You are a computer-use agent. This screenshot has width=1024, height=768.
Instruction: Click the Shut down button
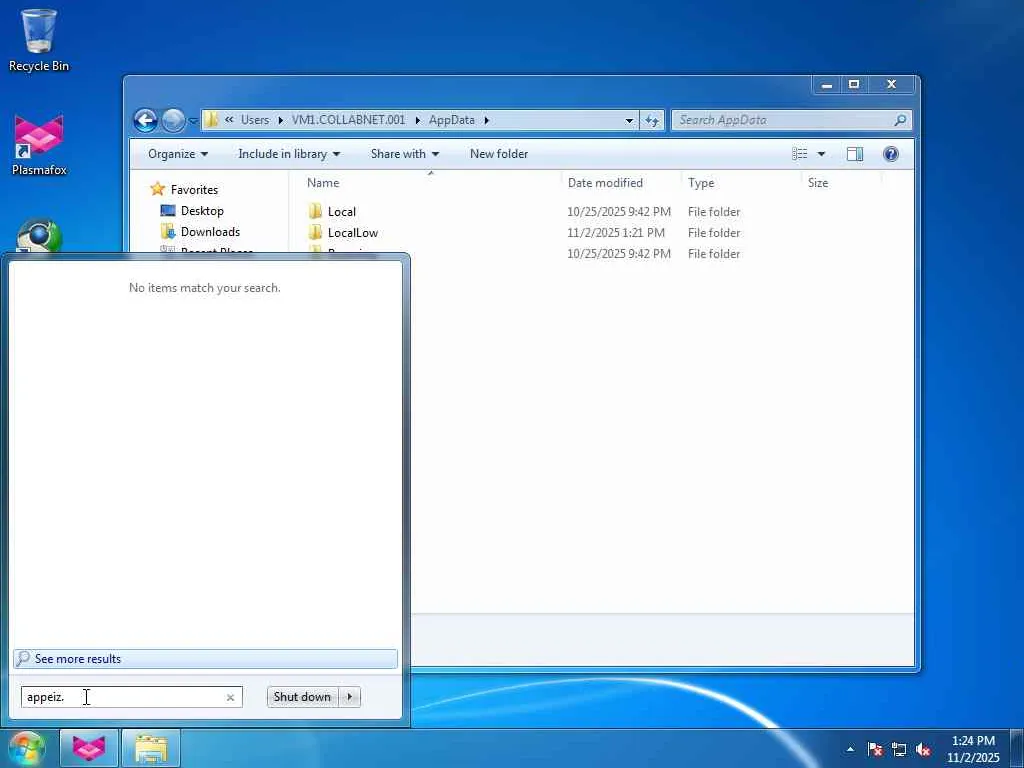(302, 697)
